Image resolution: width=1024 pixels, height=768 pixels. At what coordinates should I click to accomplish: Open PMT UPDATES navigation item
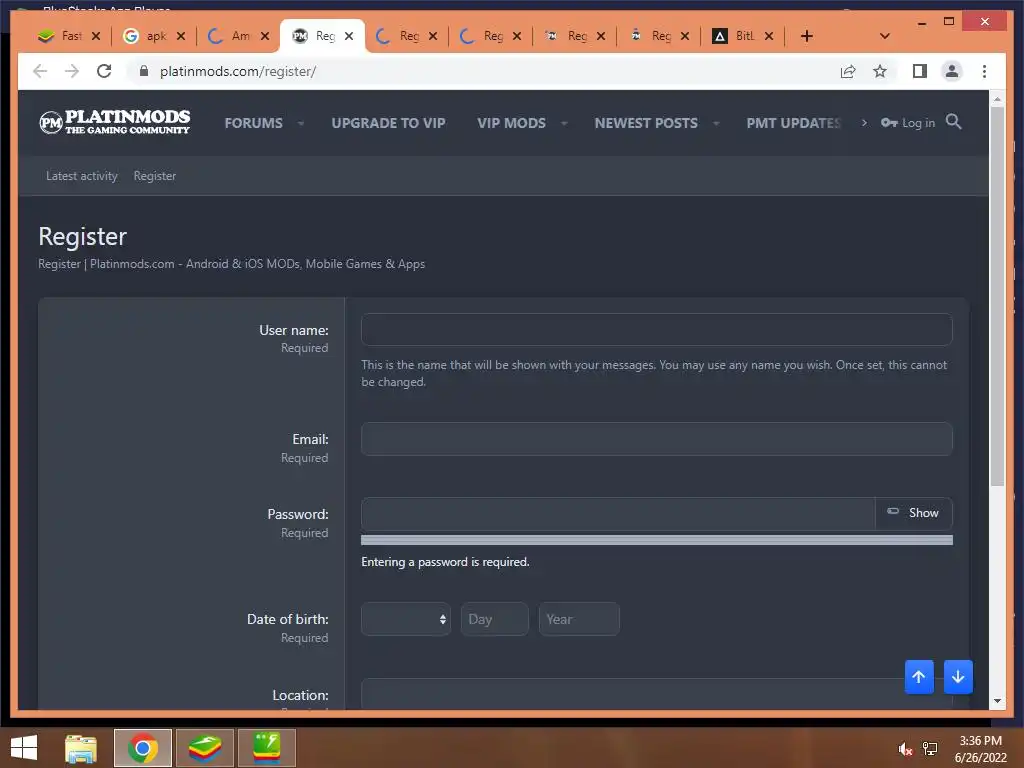793,123
